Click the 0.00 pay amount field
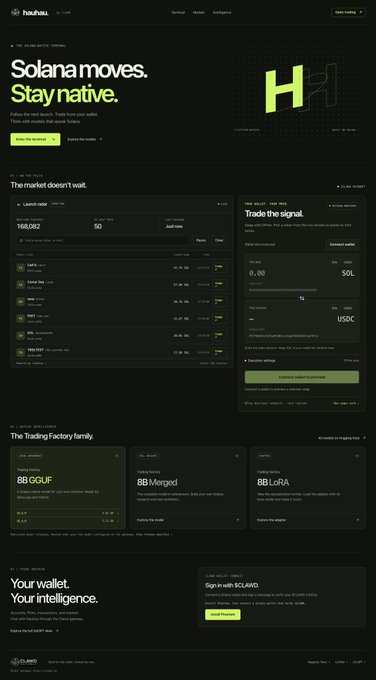Screen dimensions: 376x680 pyautogui.click(x=257, y=273)
